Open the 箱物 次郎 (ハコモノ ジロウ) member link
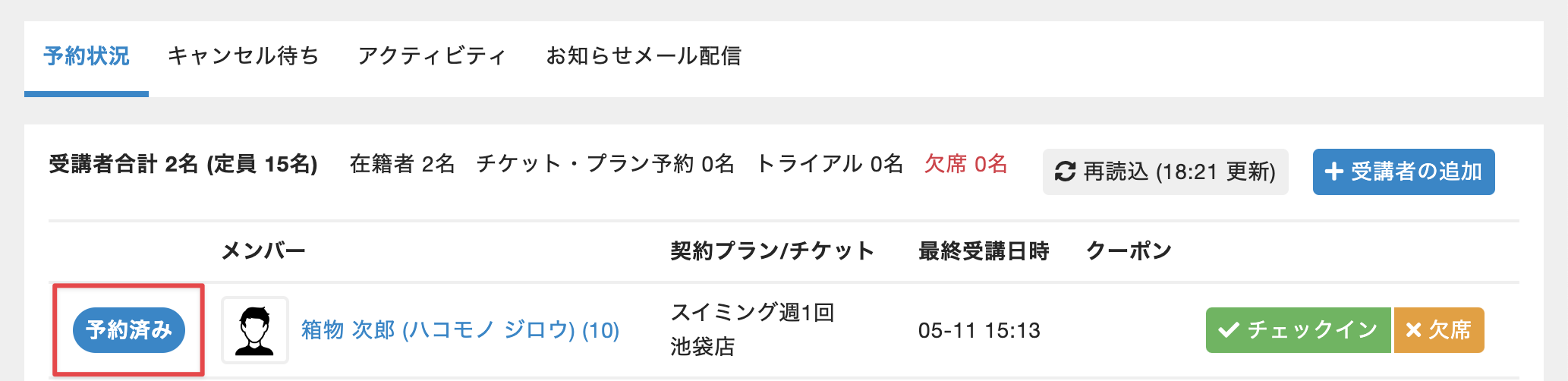1568x381 pixels. 460,330
